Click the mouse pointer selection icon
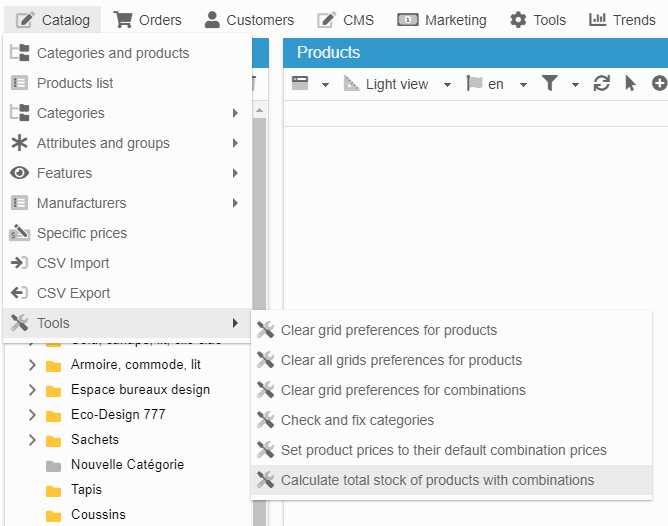This screenshot has height=526, width=668. tap(630, 84)
